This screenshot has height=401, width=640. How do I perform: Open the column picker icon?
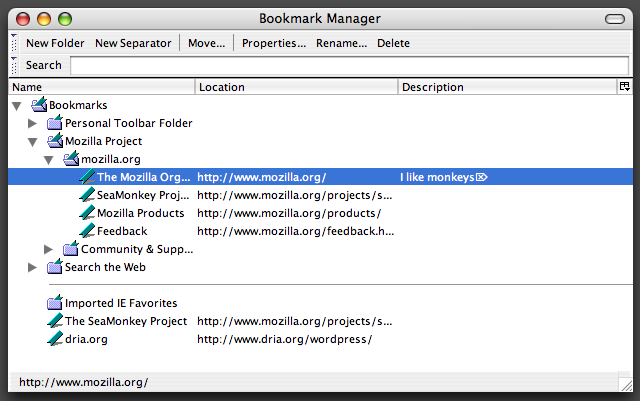624,87
